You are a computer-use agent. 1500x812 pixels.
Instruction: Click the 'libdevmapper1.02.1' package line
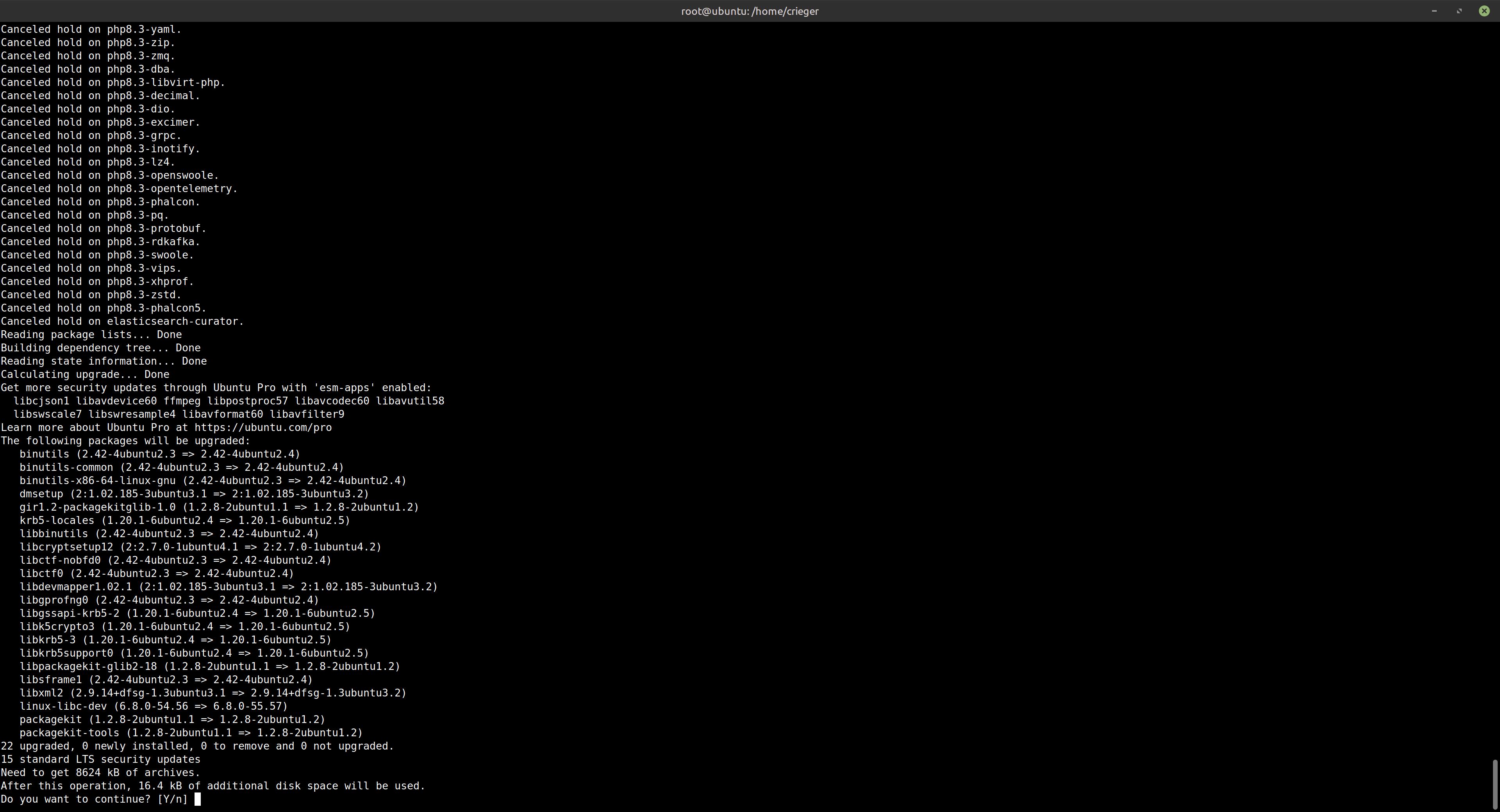click(228, 587)
